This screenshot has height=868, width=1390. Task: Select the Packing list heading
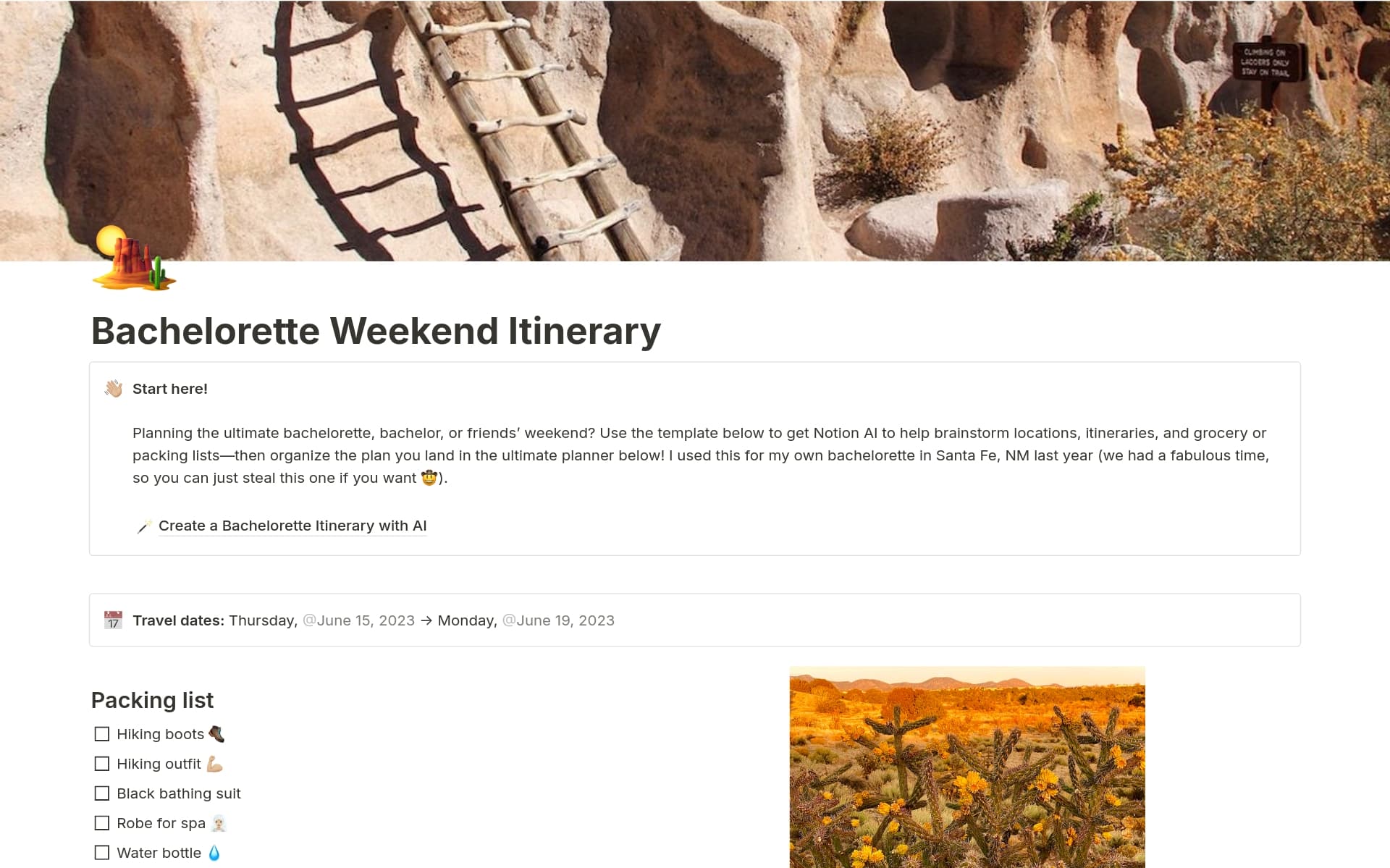point(152,700)
